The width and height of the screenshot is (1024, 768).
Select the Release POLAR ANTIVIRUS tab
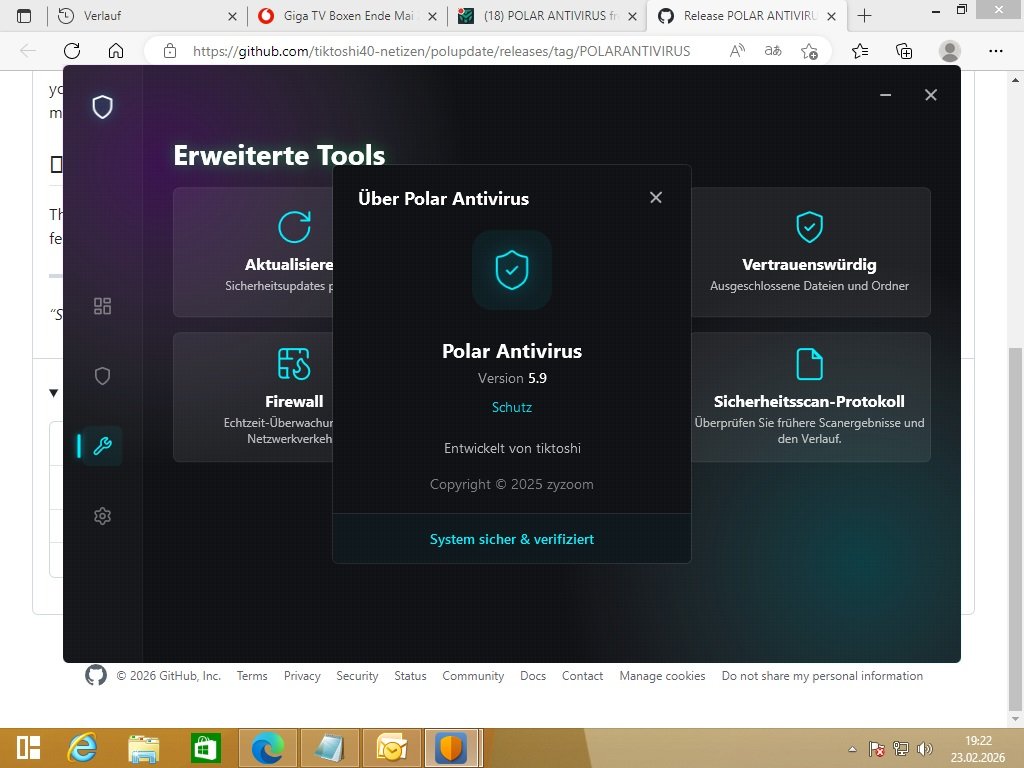click(746, 16)
